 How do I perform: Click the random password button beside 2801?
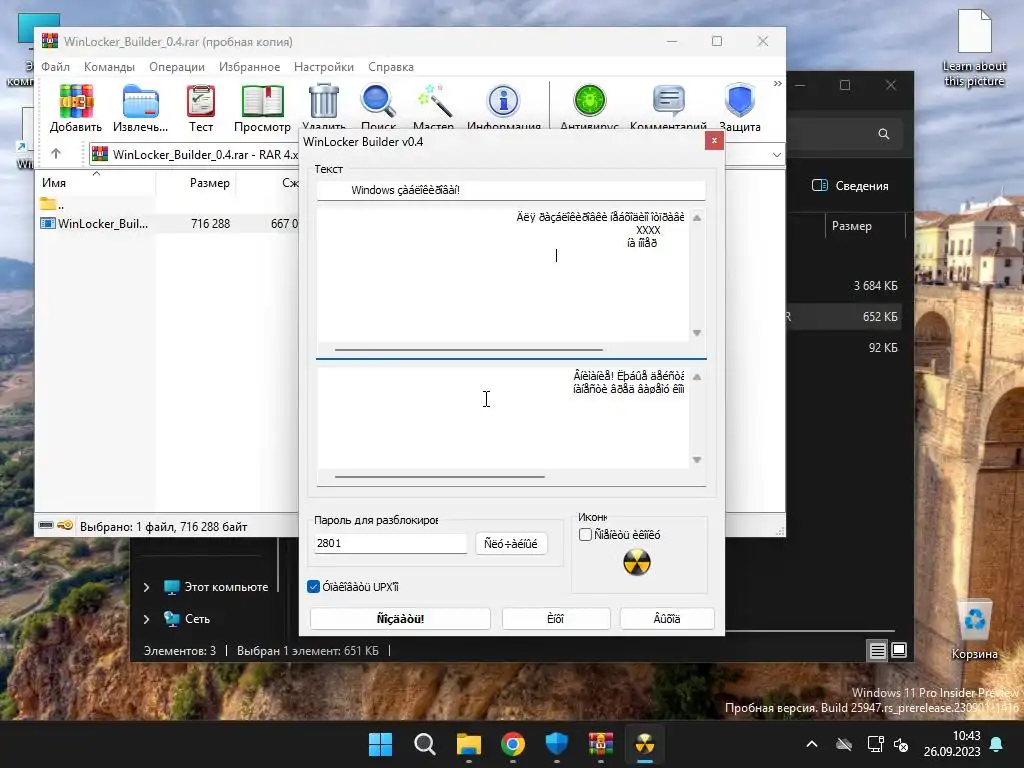pyautogui.click(x=511, y=543)
